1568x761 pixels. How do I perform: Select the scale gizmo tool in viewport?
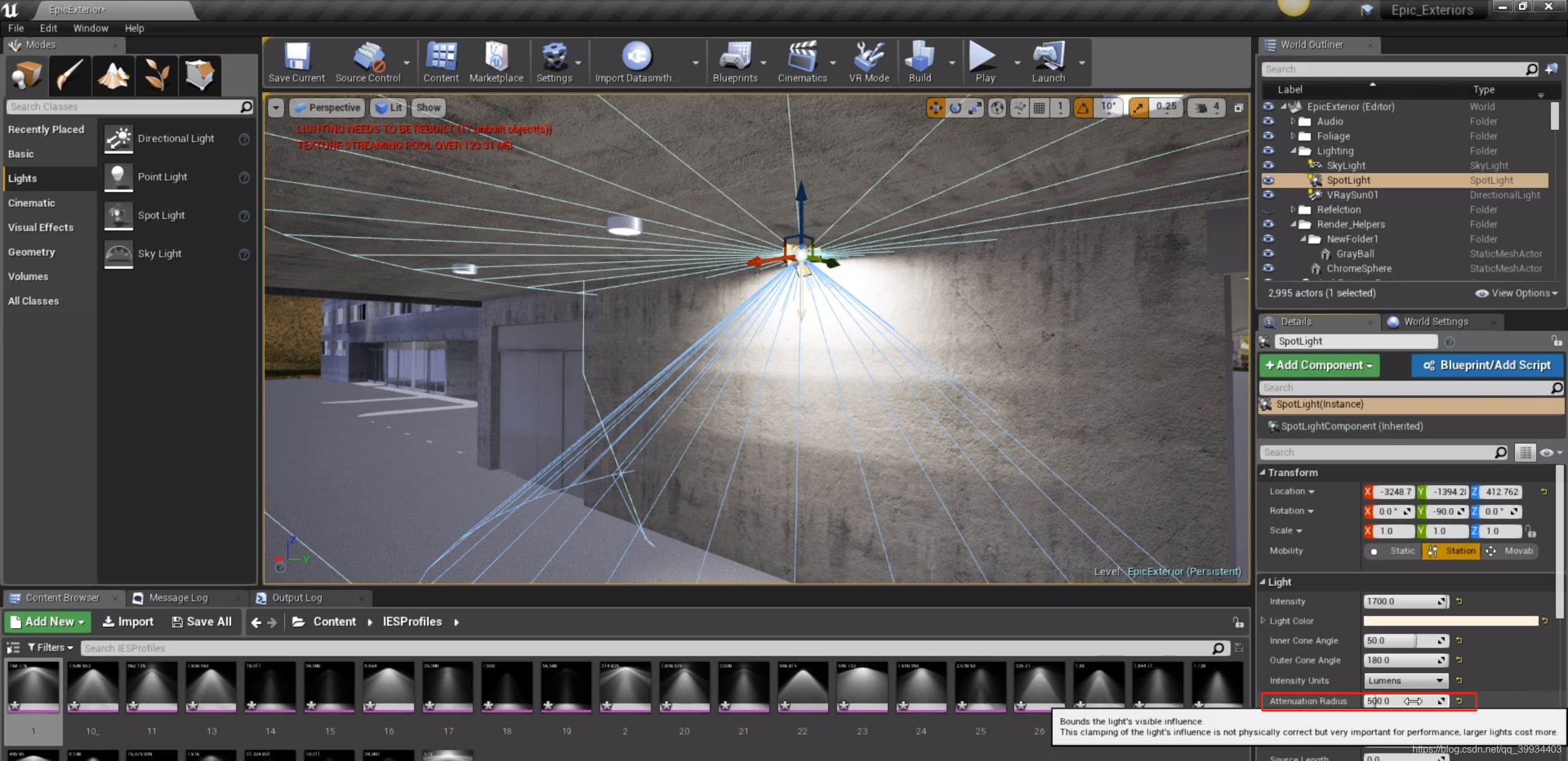[975, 108]
